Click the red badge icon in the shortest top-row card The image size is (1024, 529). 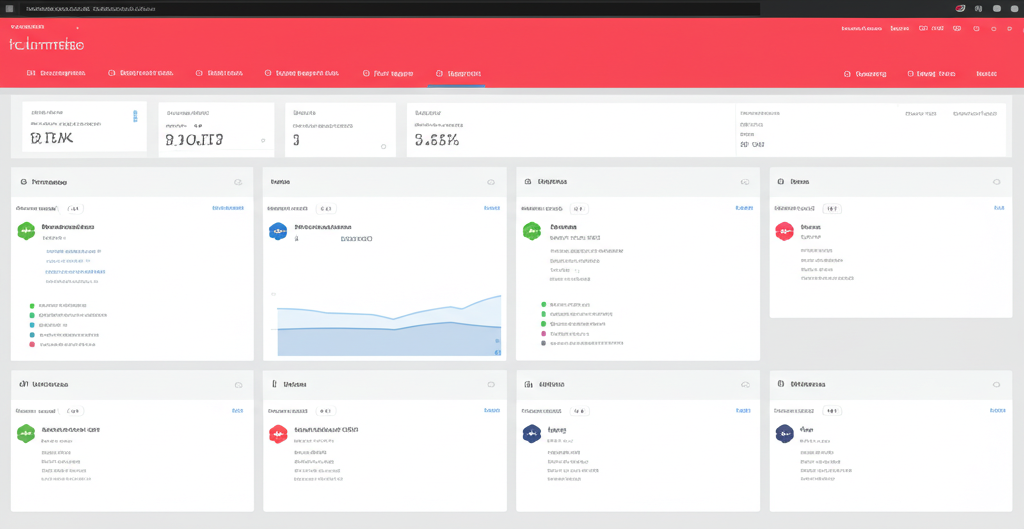[784, 231]
